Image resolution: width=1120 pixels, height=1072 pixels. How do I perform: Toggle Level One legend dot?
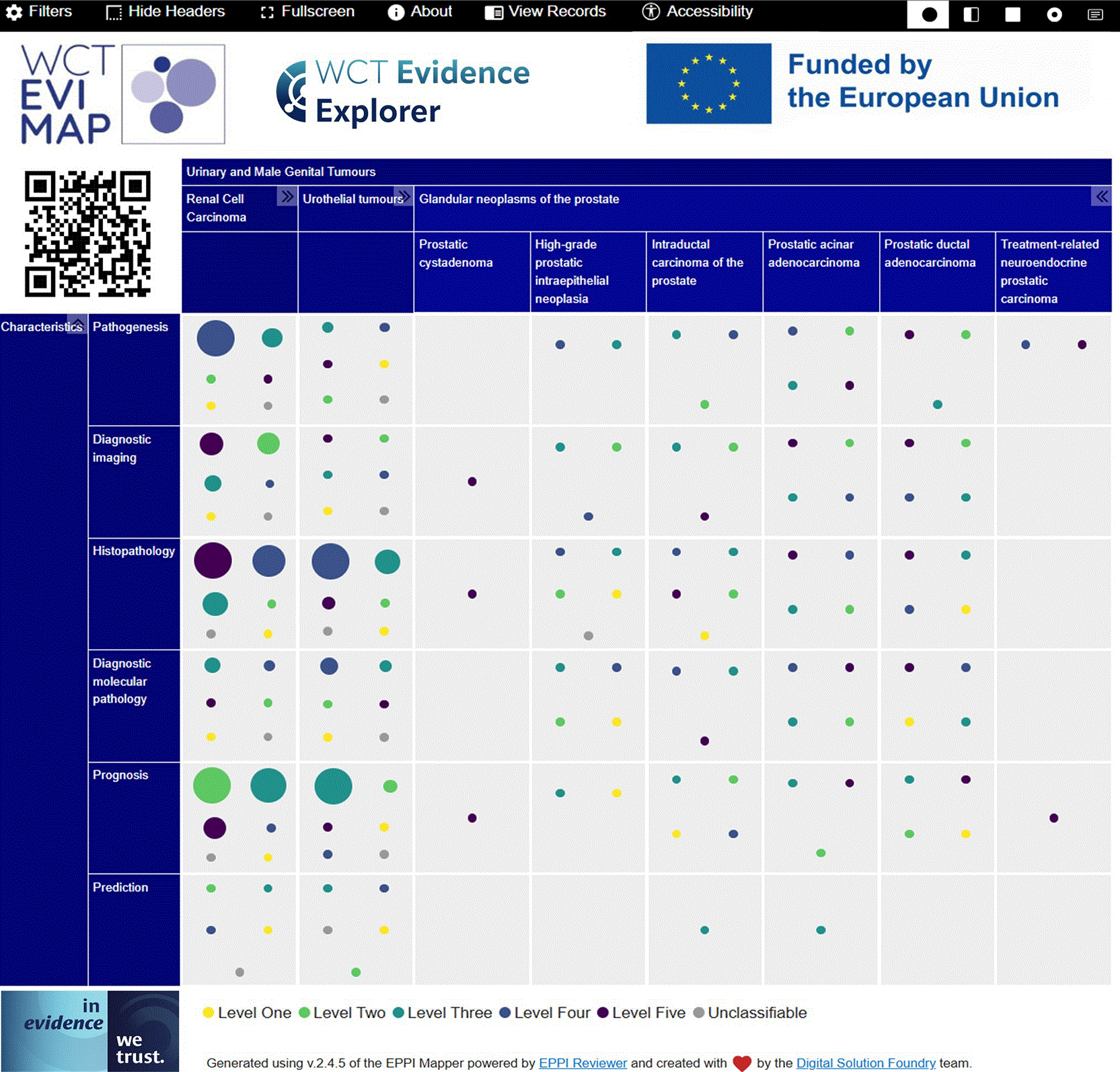[209, 1013]
